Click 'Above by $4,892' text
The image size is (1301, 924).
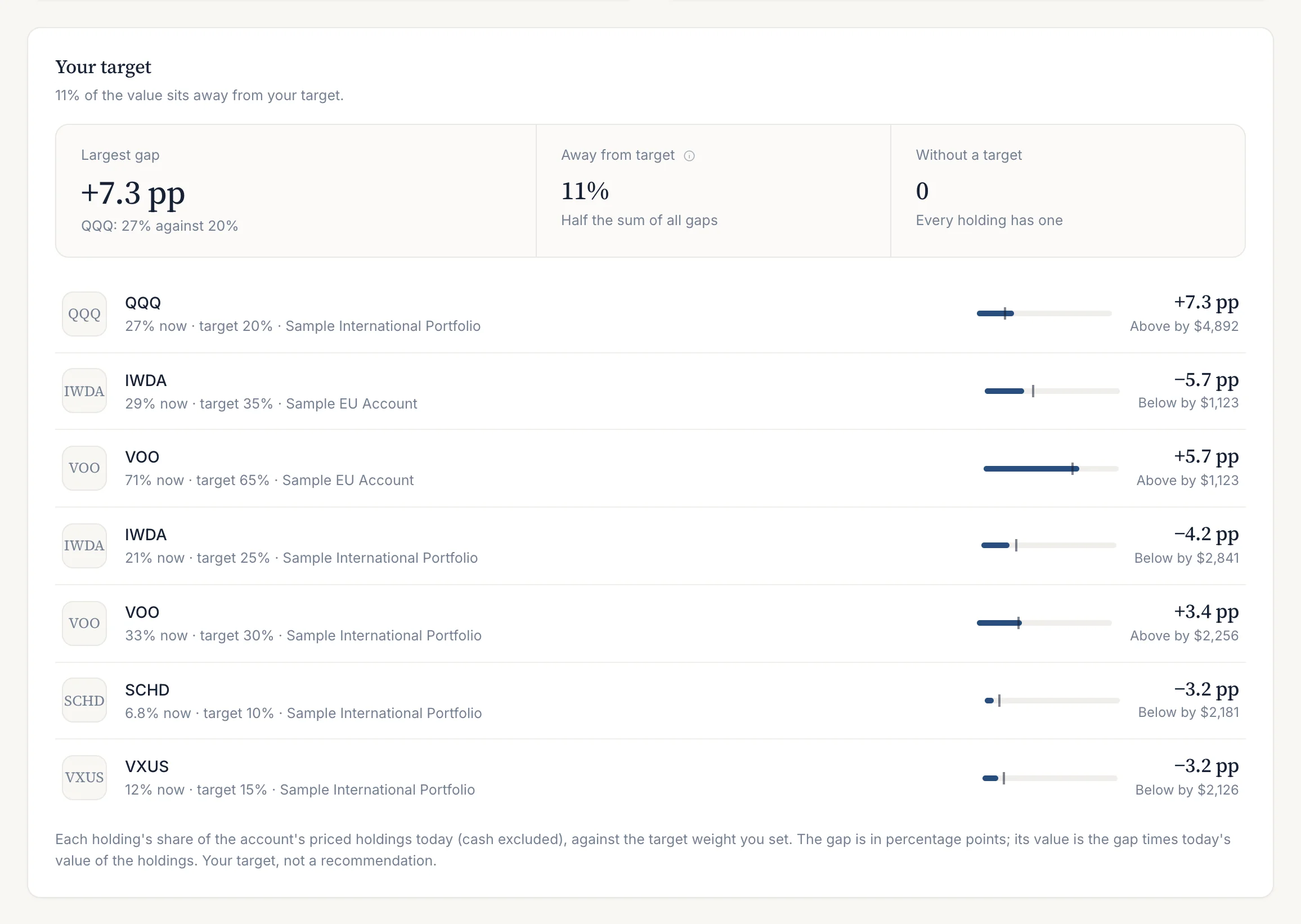tap(1184, 326)
